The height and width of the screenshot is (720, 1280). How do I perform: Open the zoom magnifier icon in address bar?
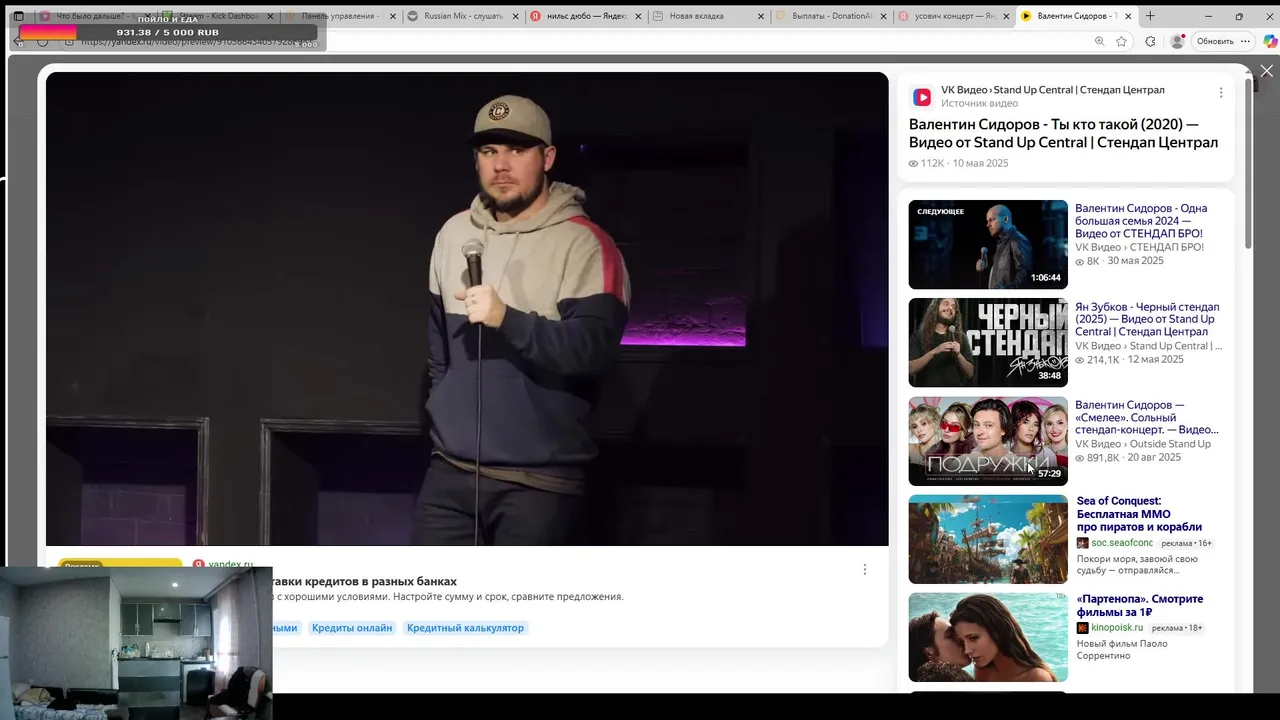pyautogui.click(x=1099, y=41)
